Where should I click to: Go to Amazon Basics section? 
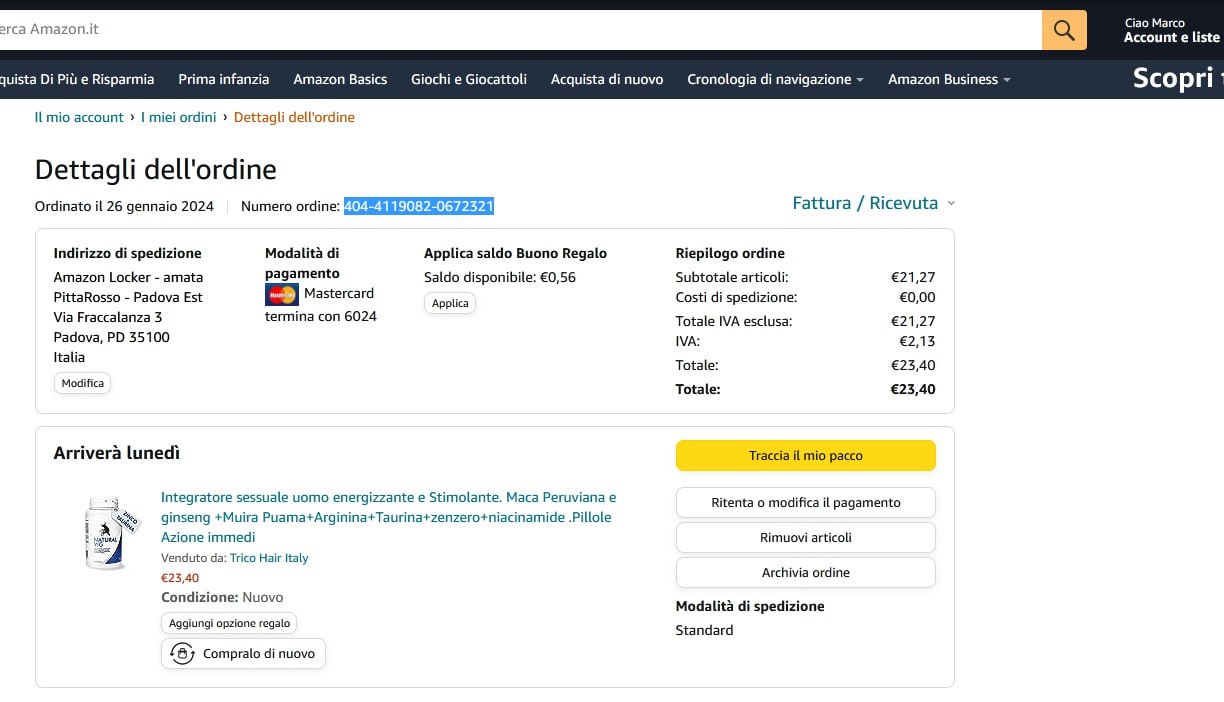pyautogui.click(x=340, y=79)
